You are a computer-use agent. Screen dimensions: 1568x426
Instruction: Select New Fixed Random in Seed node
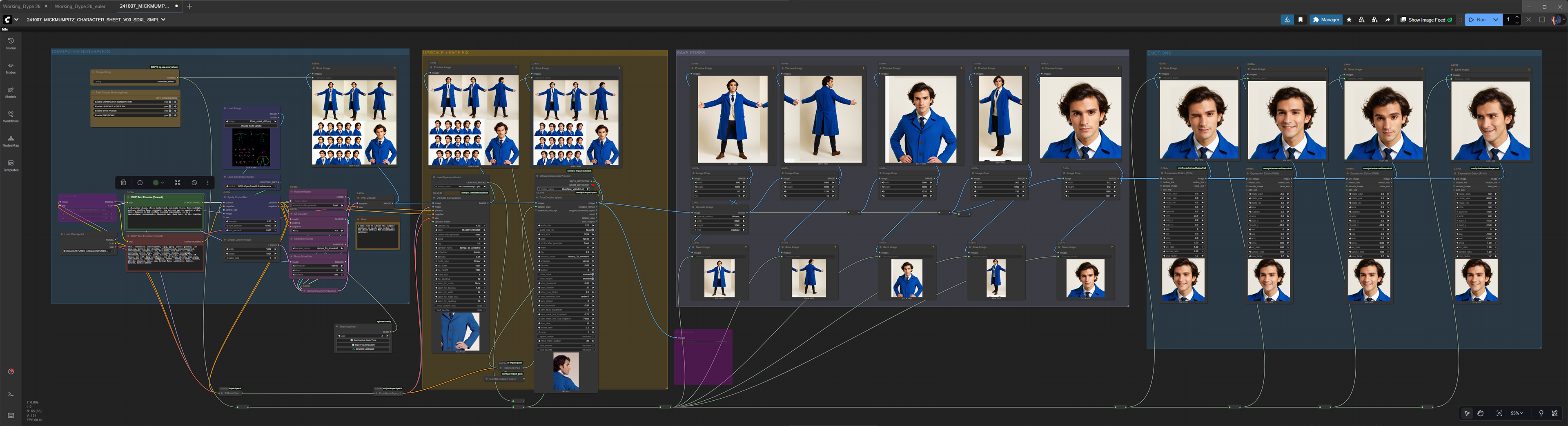coord(363,344)
